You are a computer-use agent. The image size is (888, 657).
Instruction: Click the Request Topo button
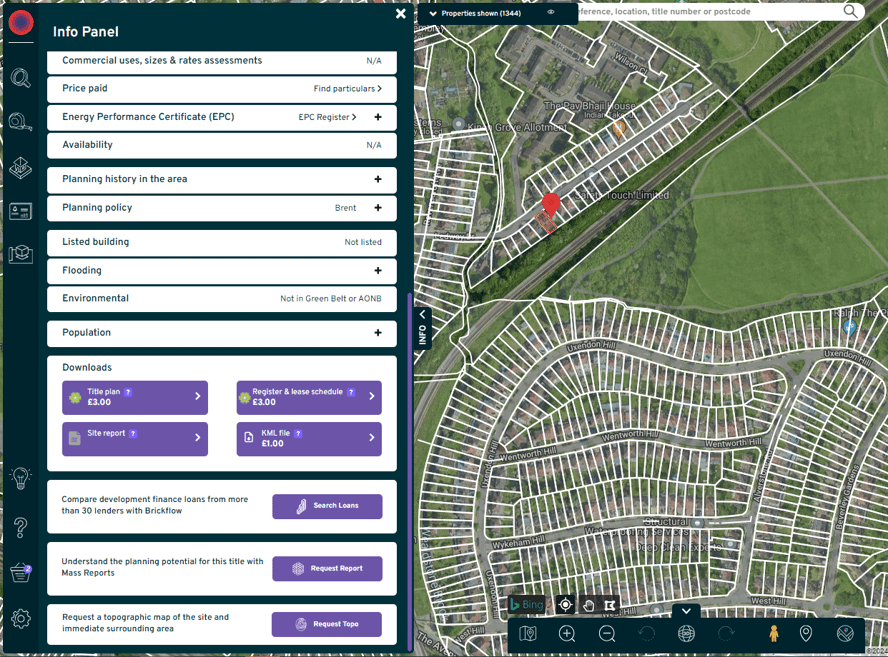click(327, 624)
